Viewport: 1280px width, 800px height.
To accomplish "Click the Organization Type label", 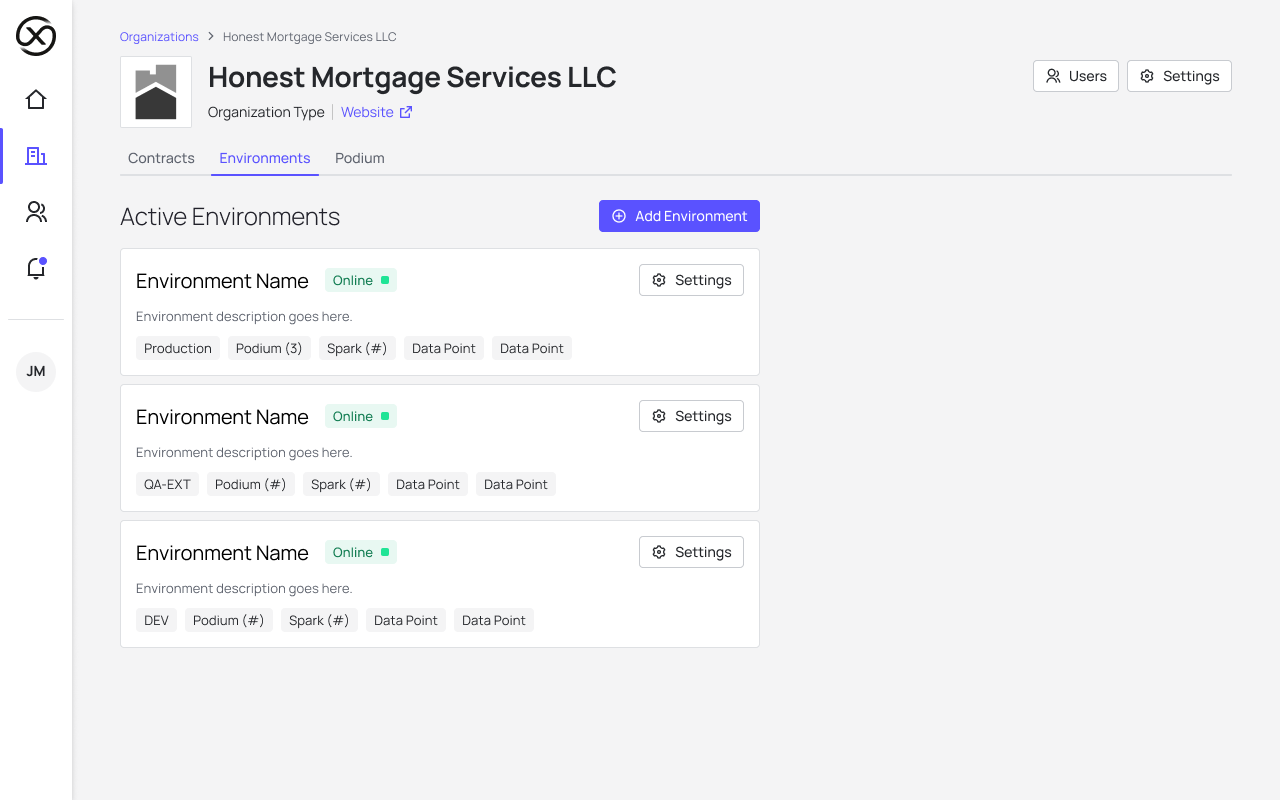I will point(266,112).
